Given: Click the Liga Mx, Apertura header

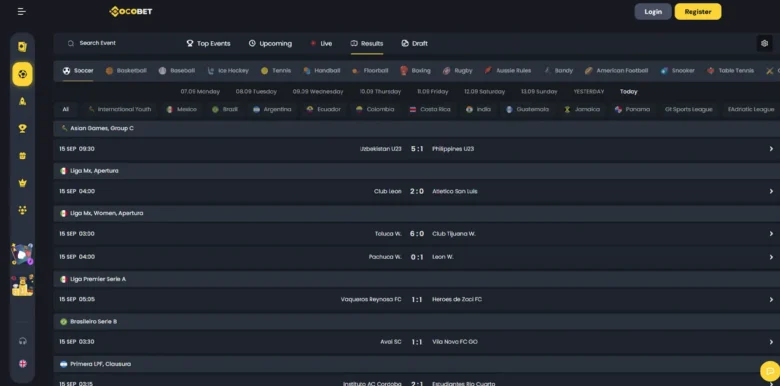Looking at the screenshot, I should (x=416, y=171).
